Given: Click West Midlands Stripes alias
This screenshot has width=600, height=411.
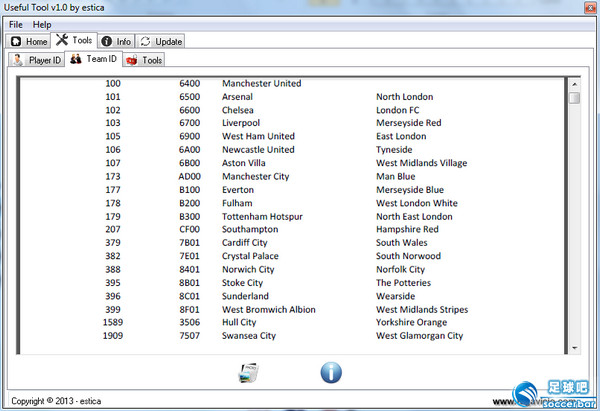Looking at the screenshot, I should pos(422,310).
